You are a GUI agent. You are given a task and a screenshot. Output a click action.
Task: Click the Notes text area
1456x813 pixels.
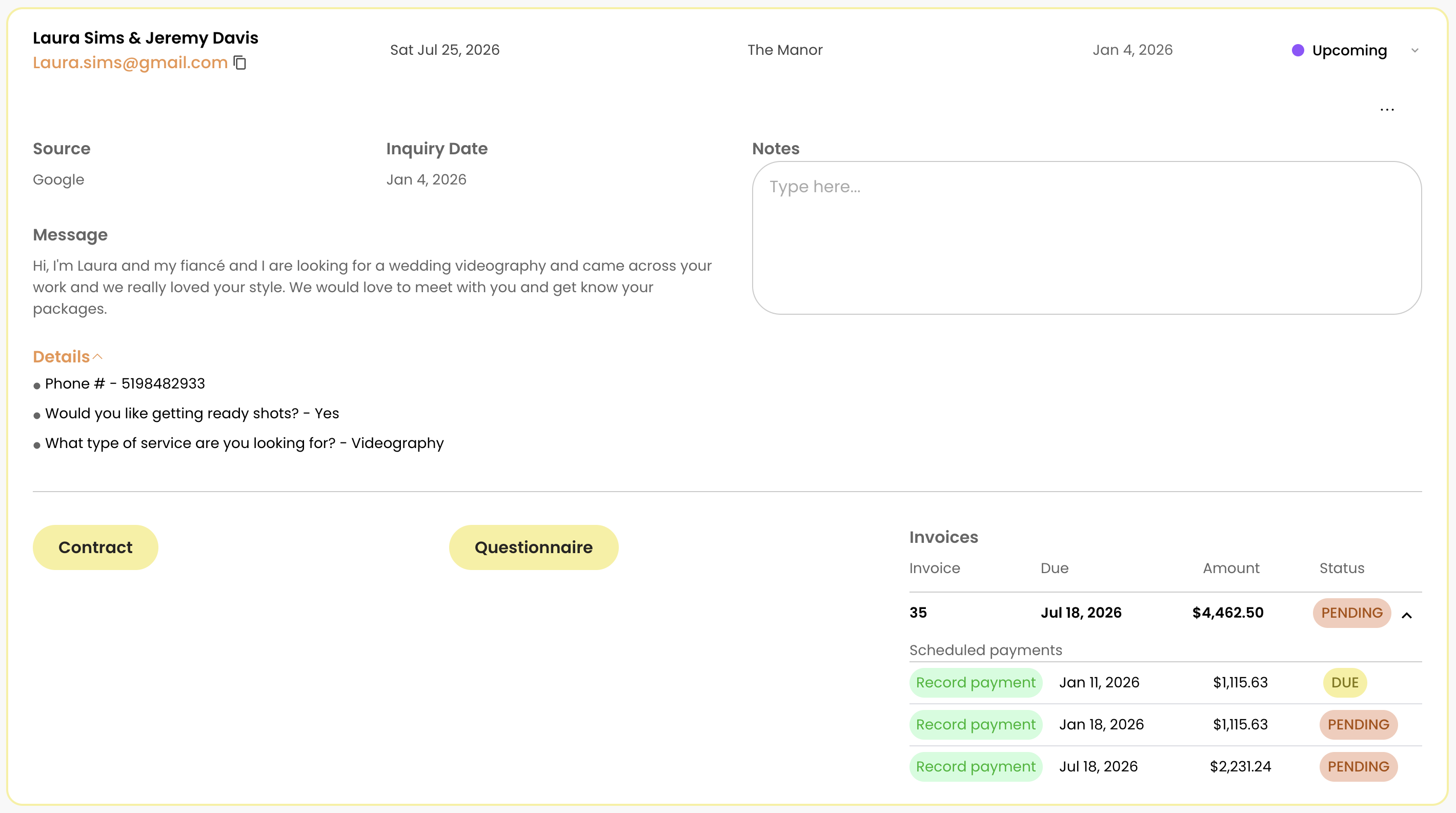tap(1086, 237)
